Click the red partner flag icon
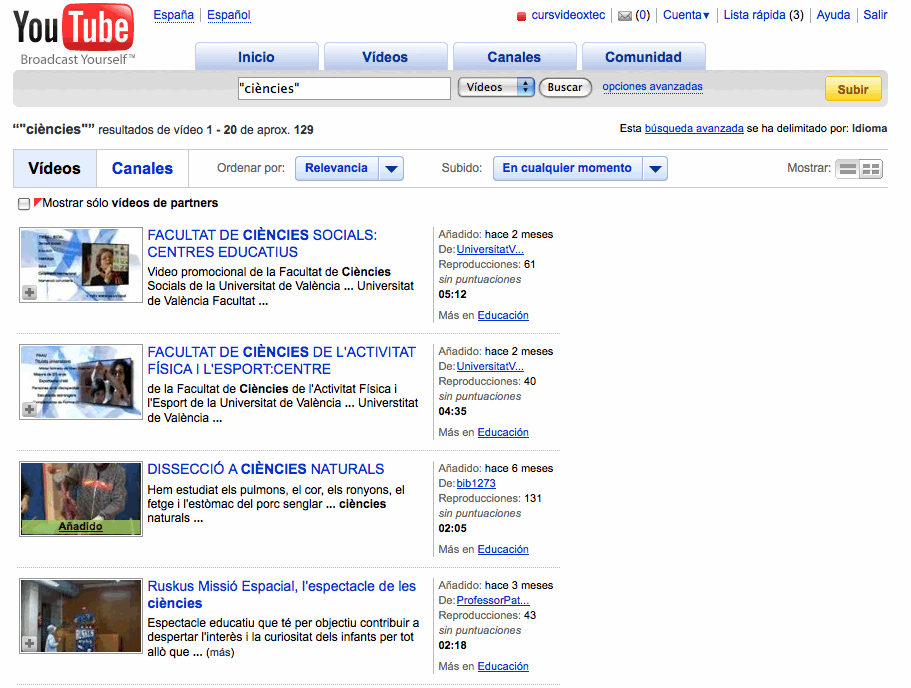Image resolution: width=911 pixels, height=688 pixels. pyautogui.click(x=38, y=202)
